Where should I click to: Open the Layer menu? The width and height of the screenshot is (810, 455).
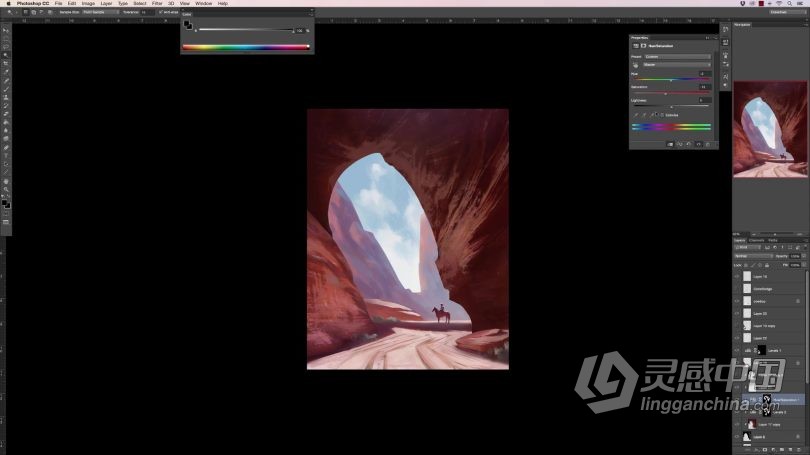pos(106,3)
